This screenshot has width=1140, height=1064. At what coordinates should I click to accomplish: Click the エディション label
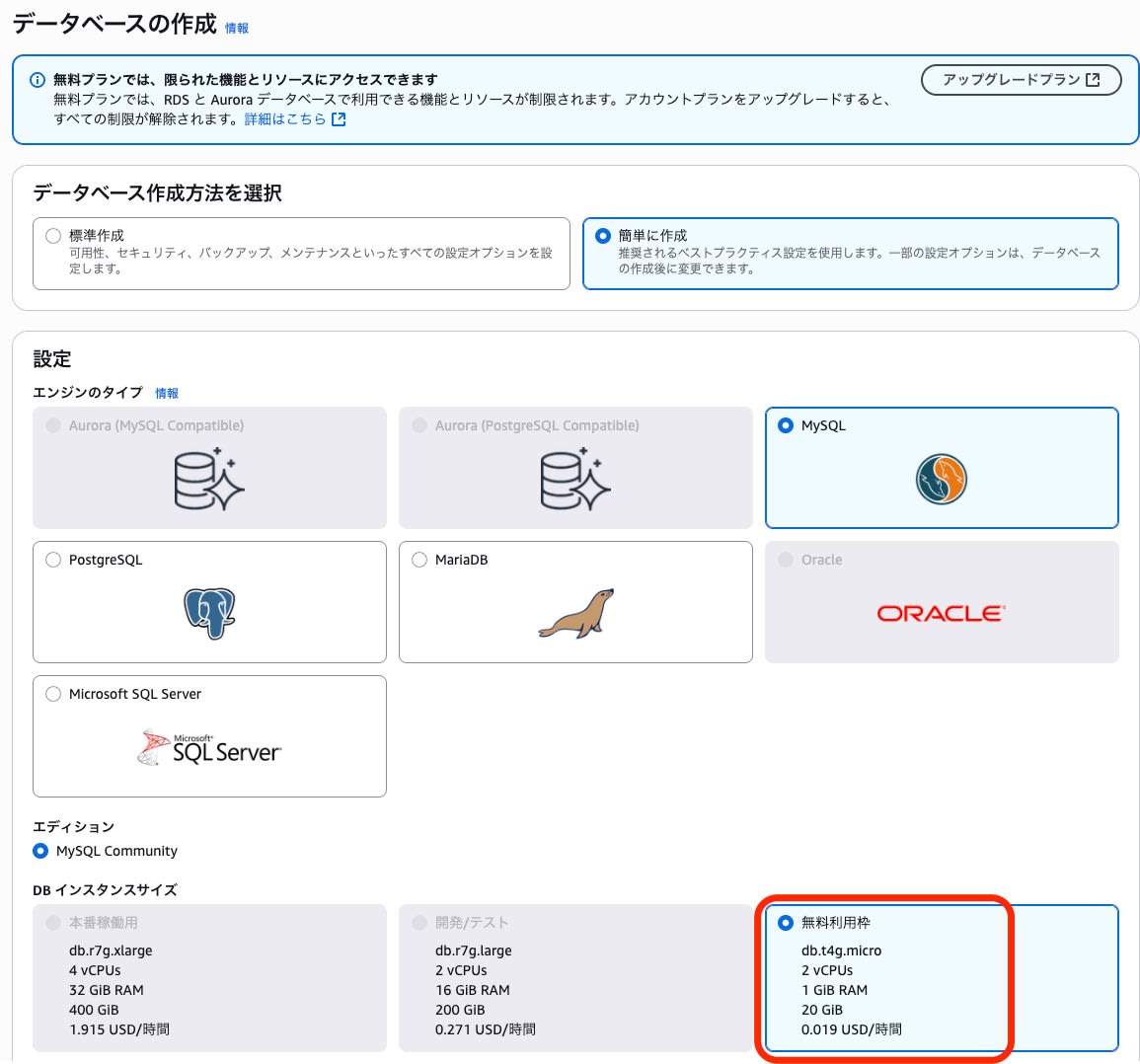click(x=73, y=827)
